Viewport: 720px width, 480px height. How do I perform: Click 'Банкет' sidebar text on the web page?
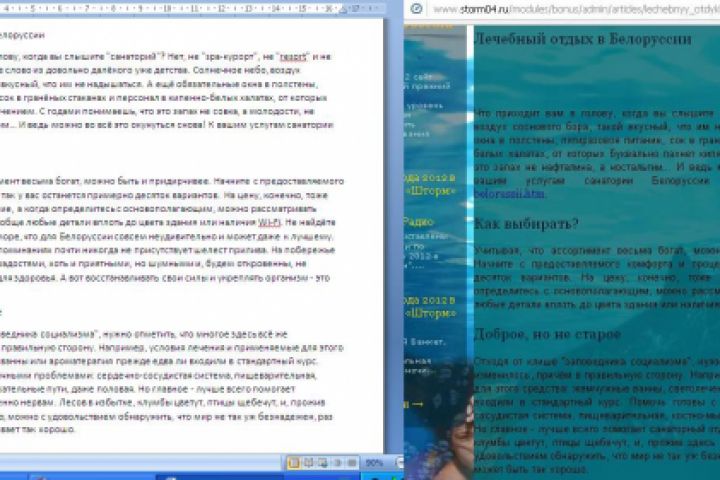[x=427, y=342]
